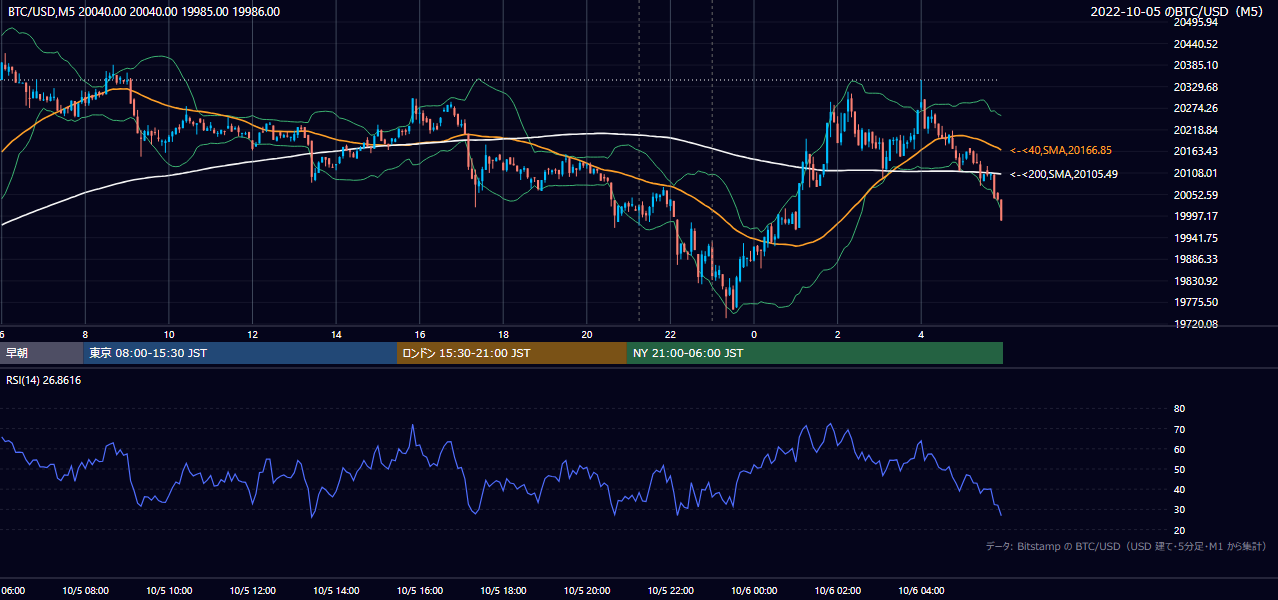The height and width of the screenshot is (600, 1278).
Task: Click the 10/5 16:00 time label
Action: pos(420,591)
